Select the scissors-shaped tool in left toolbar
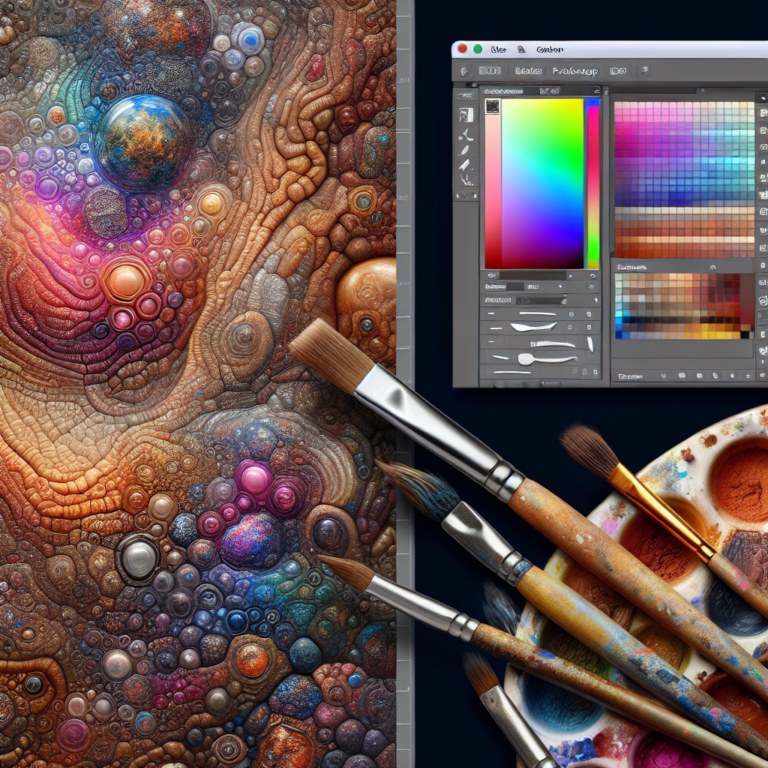768x768 pixels. tap(466, 135)
